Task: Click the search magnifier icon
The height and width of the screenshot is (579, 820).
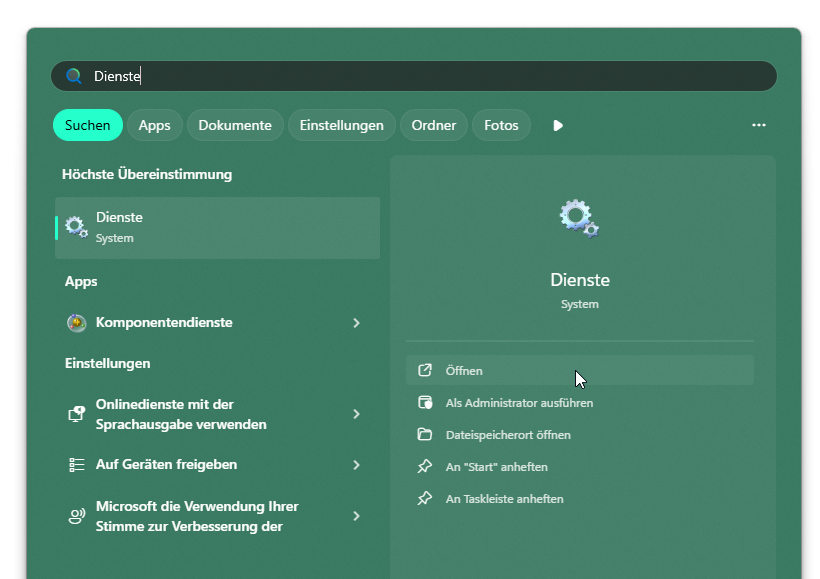Action: point(74,76)
